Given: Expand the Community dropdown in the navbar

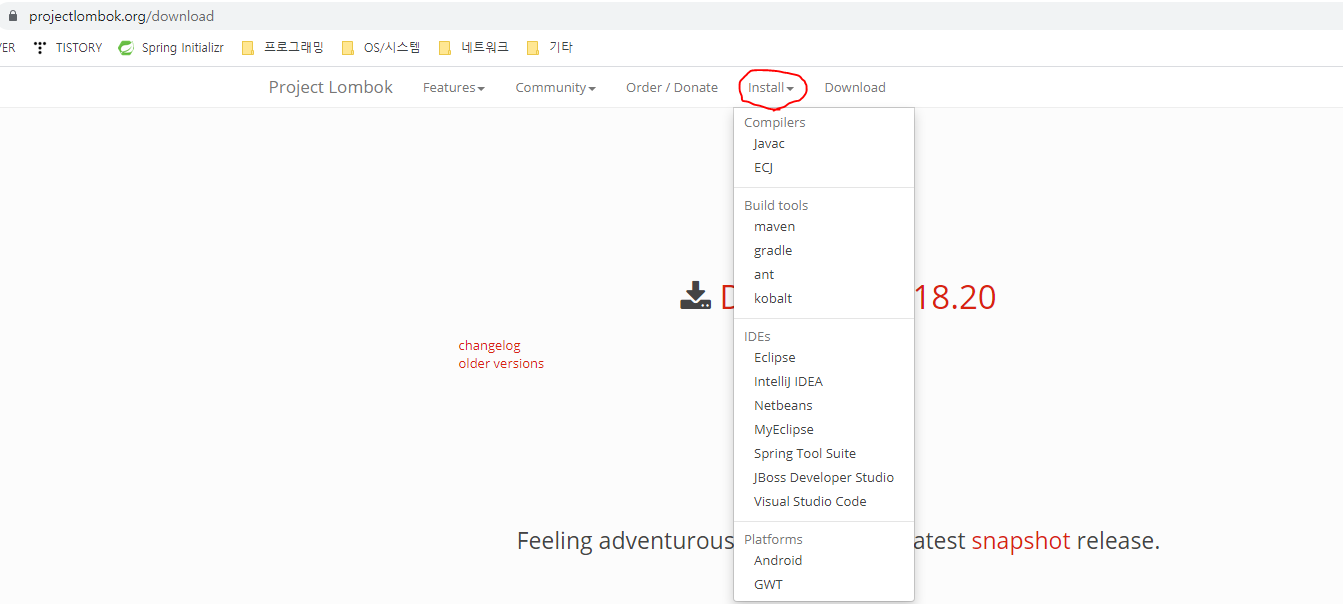Looking at the screenshot, I should (x=556, y=88).
